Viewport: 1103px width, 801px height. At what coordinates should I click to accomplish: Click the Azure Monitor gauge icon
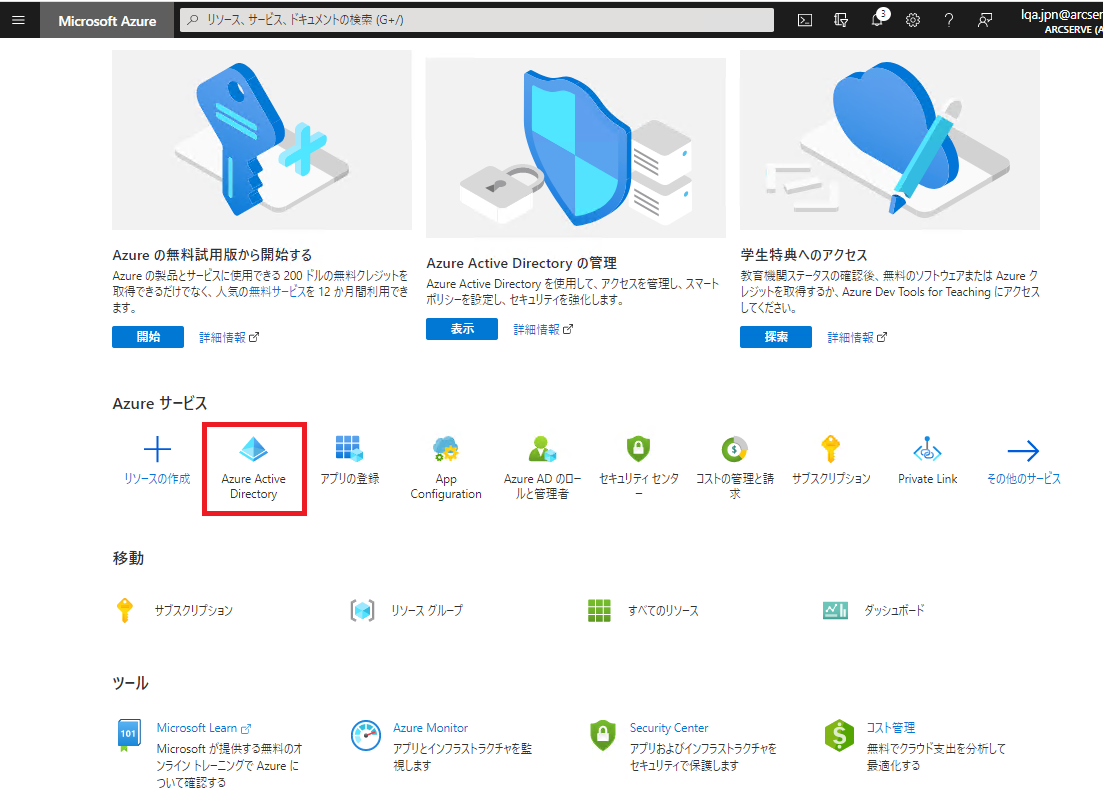click(x=366, y=736)
